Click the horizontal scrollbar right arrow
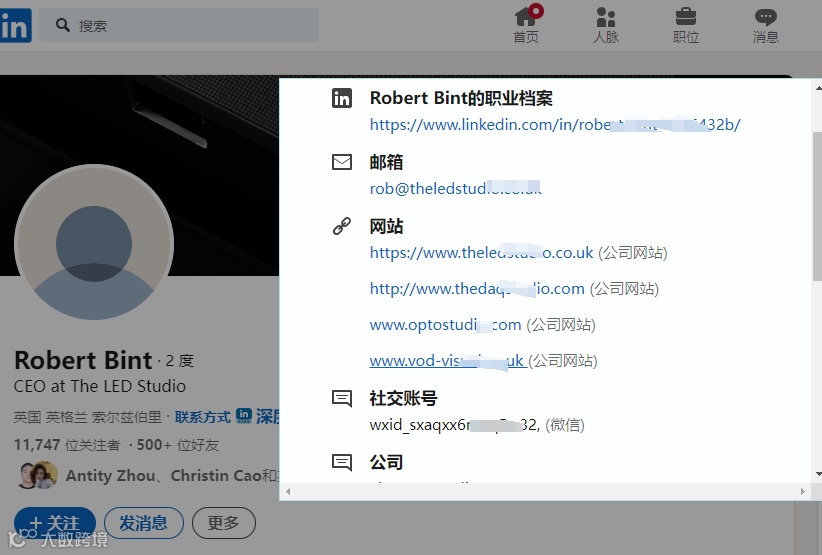Viewport: 822px width, 555px height. coord(803,492)
